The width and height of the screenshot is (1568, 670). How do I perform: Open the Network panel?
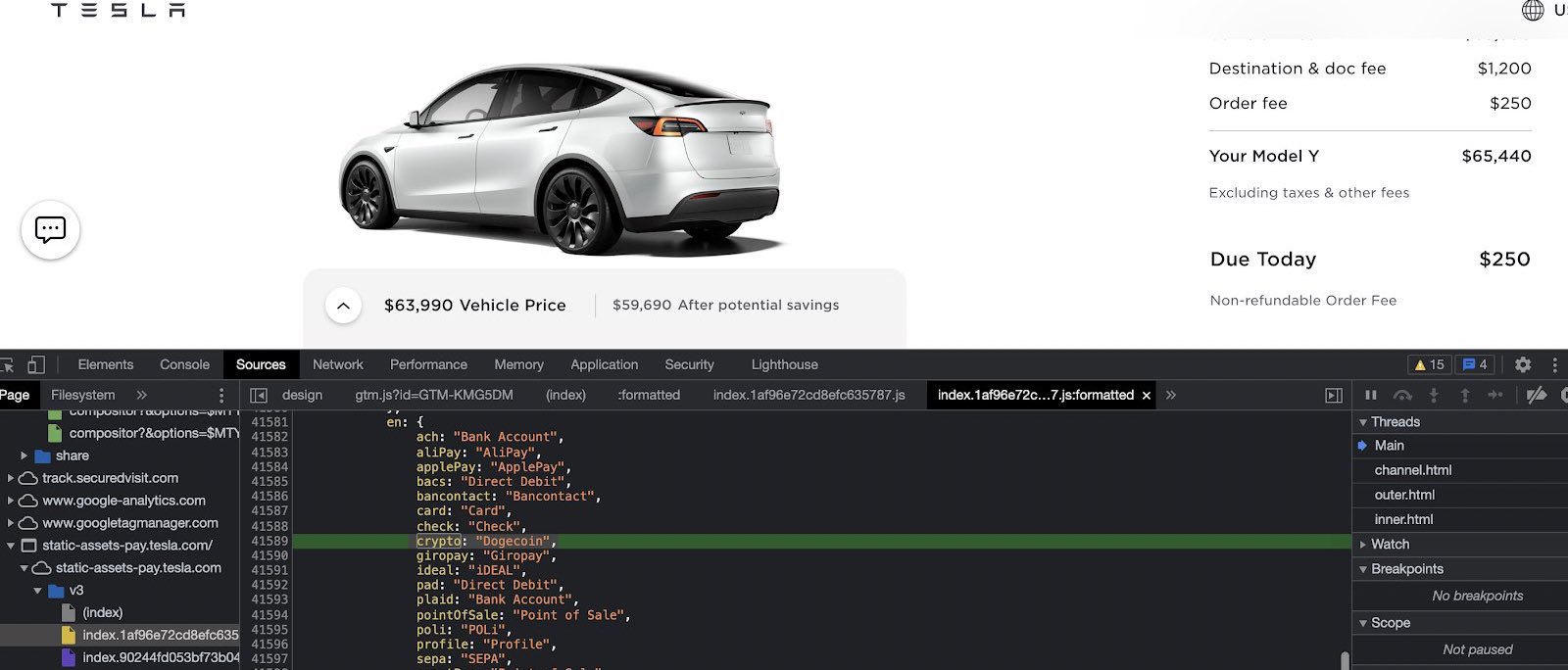[x=338, y=364]
